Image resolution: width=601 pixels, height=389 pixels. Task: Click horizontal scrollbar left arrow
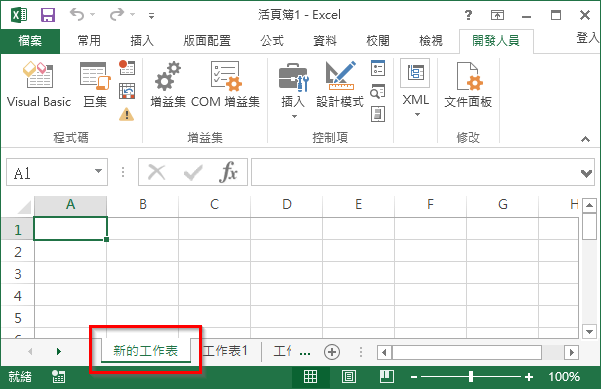384,352
